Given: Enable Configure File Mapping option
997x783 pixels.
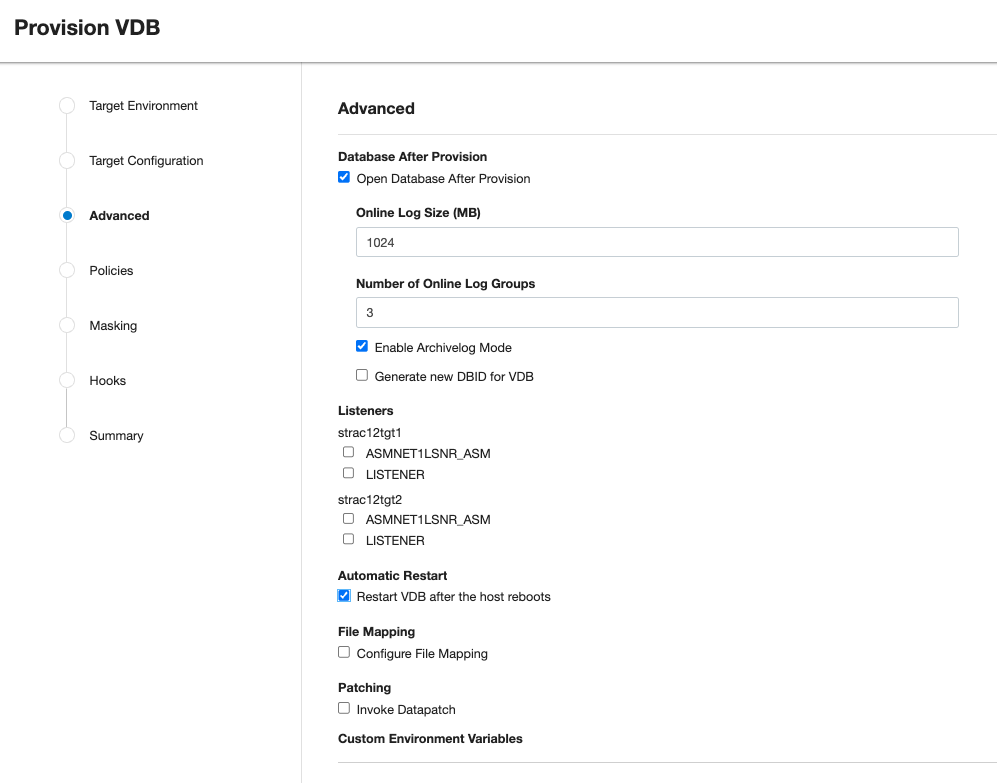Looking at the screenshot, I should 344,653.
